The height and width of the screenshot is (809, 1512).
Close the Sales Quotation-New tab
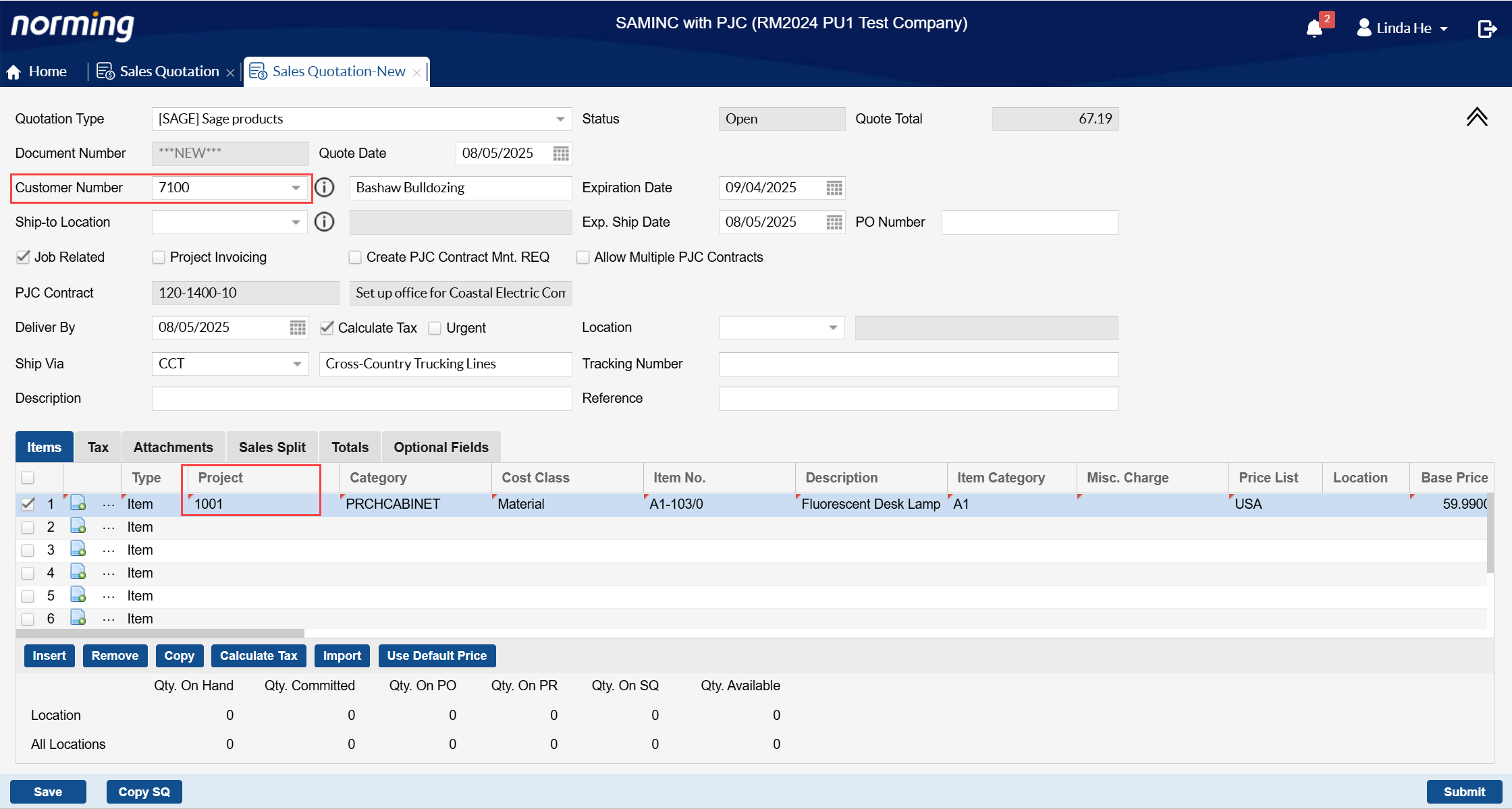[x=416, y=73]
